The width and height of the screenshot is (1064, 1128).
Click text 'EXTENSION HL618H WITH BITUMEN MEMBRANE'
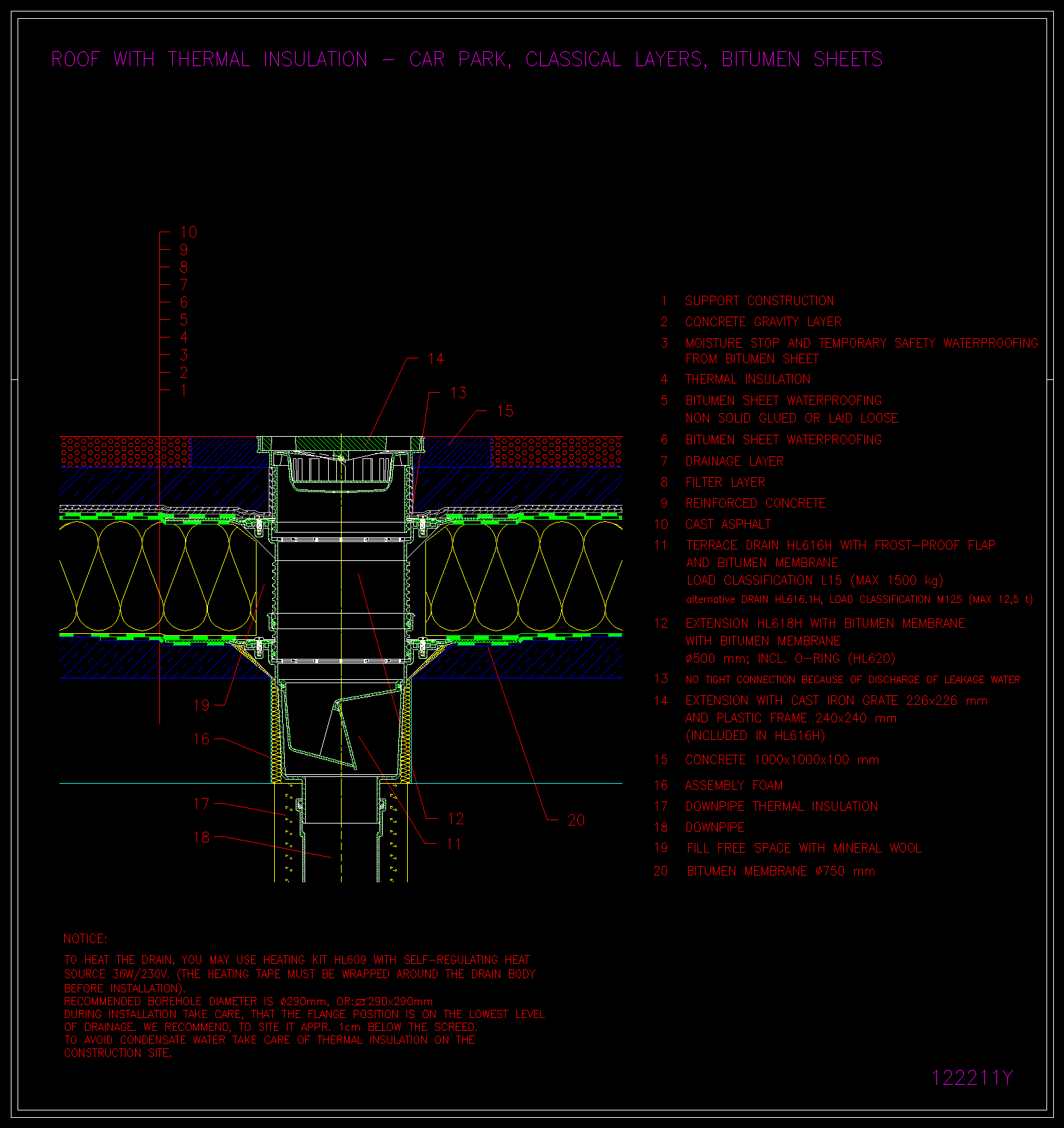(826, 624)
